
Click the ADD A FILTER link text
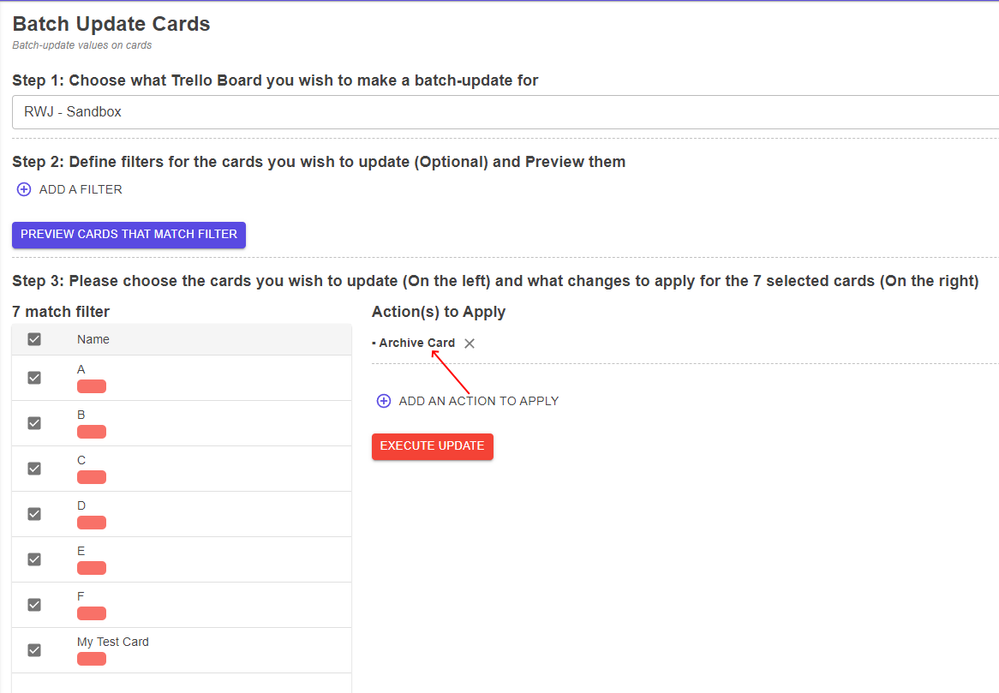point(80,189)
